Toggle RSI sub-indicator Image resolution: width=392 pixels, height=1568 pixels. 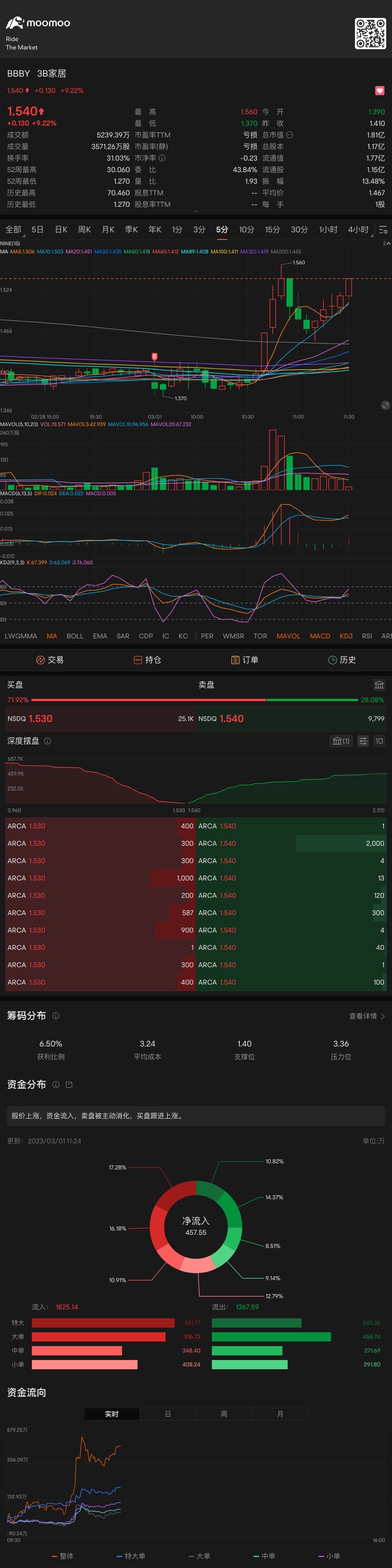pyautogui.click(x=367, y=636)
